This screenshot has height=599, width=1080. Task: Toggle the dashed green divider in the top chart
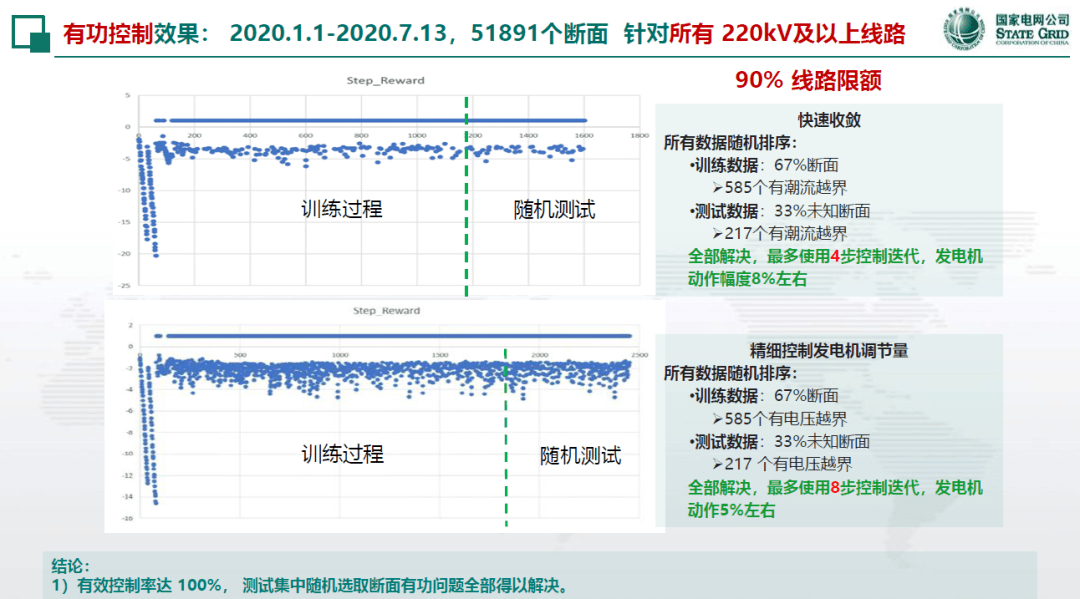466,190
